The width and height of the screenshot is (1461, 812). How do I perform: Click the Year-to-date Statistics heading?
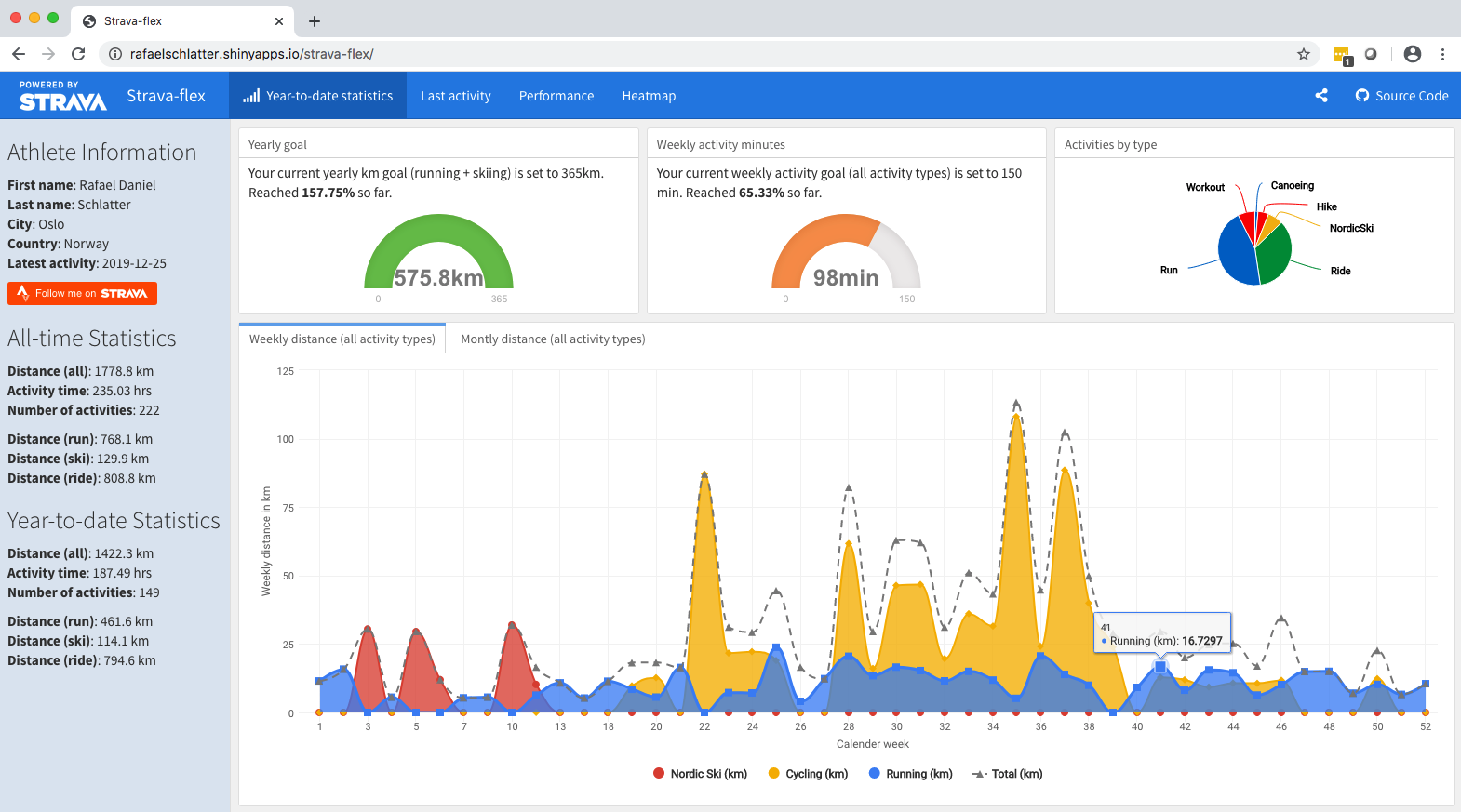point(114,521)
